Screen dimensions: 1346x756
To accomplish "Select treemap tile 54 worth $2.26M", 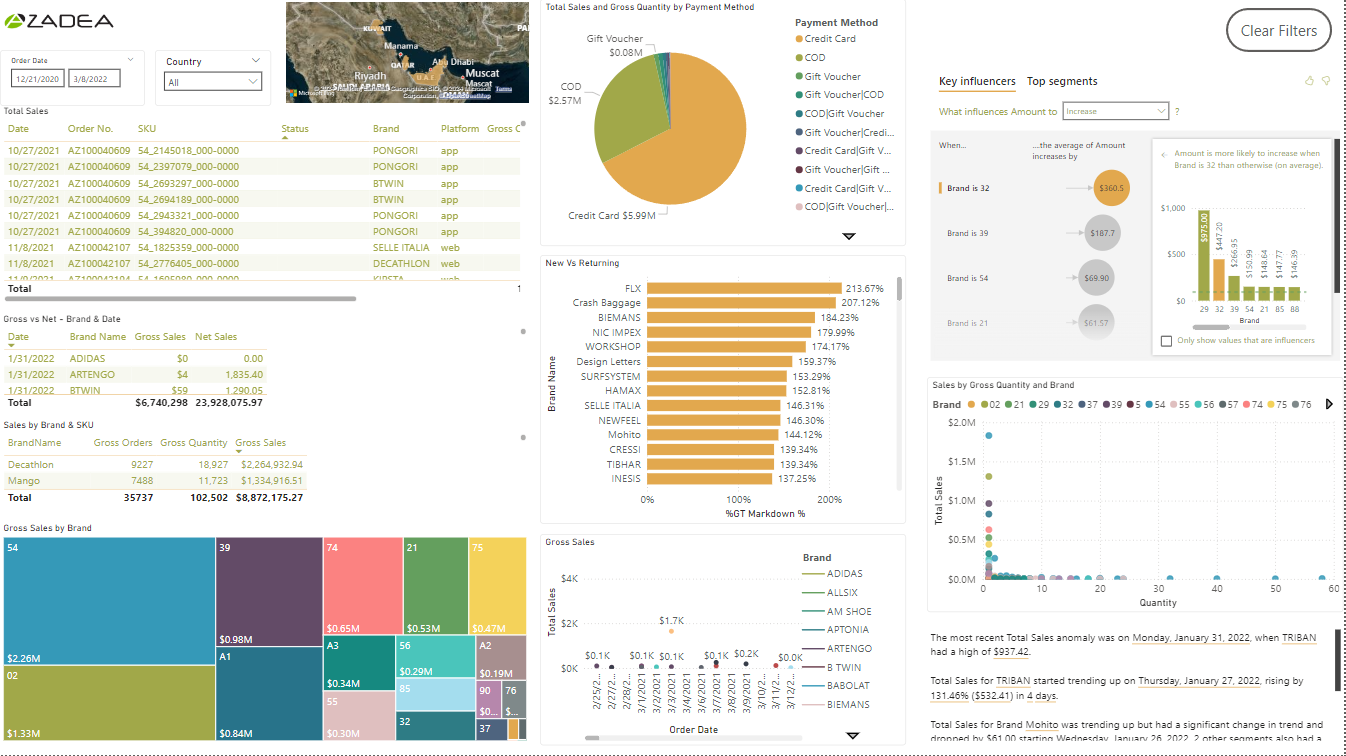I will [109, 602].
